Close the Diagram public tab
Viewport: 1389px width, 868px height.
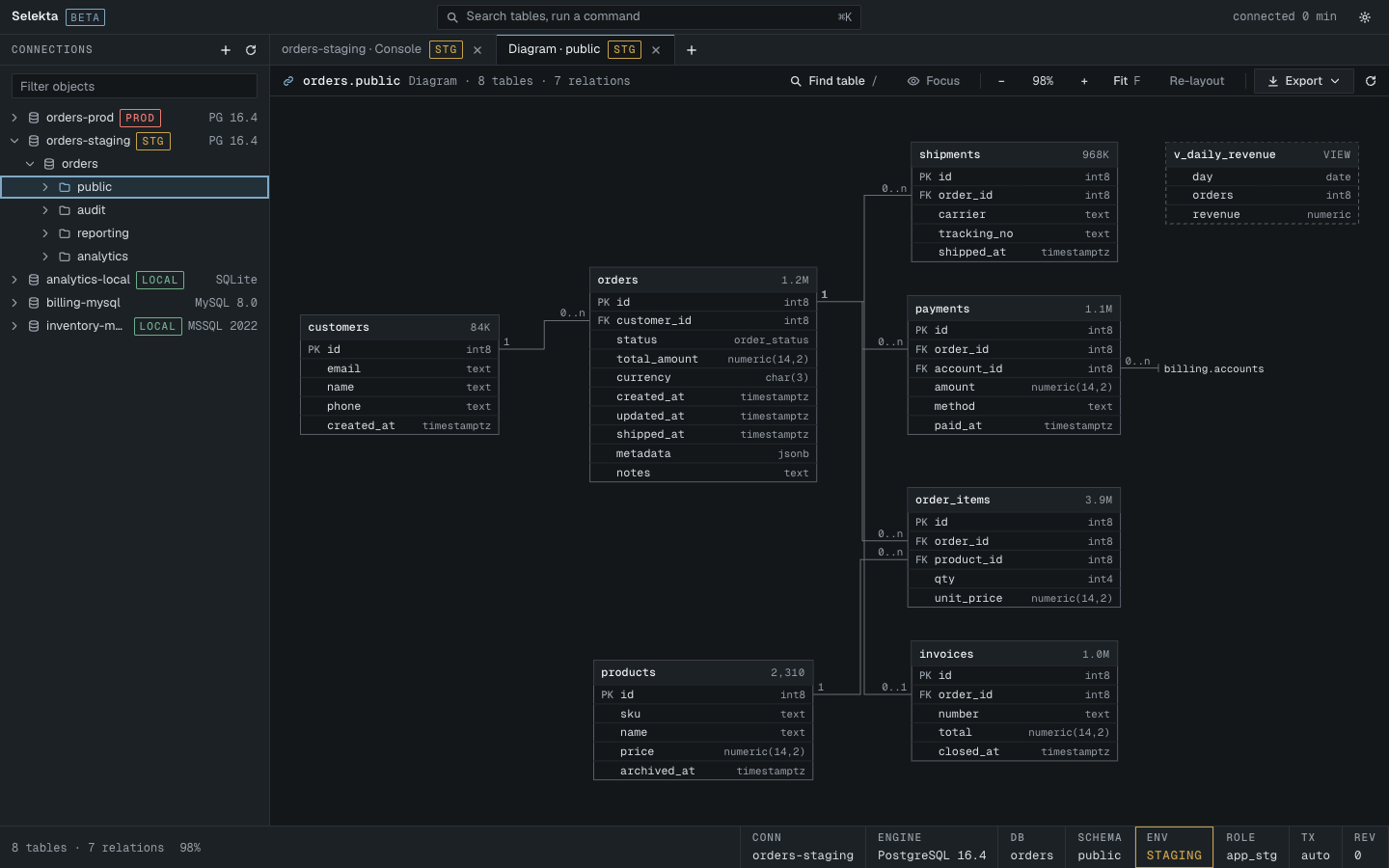point(656,50)
